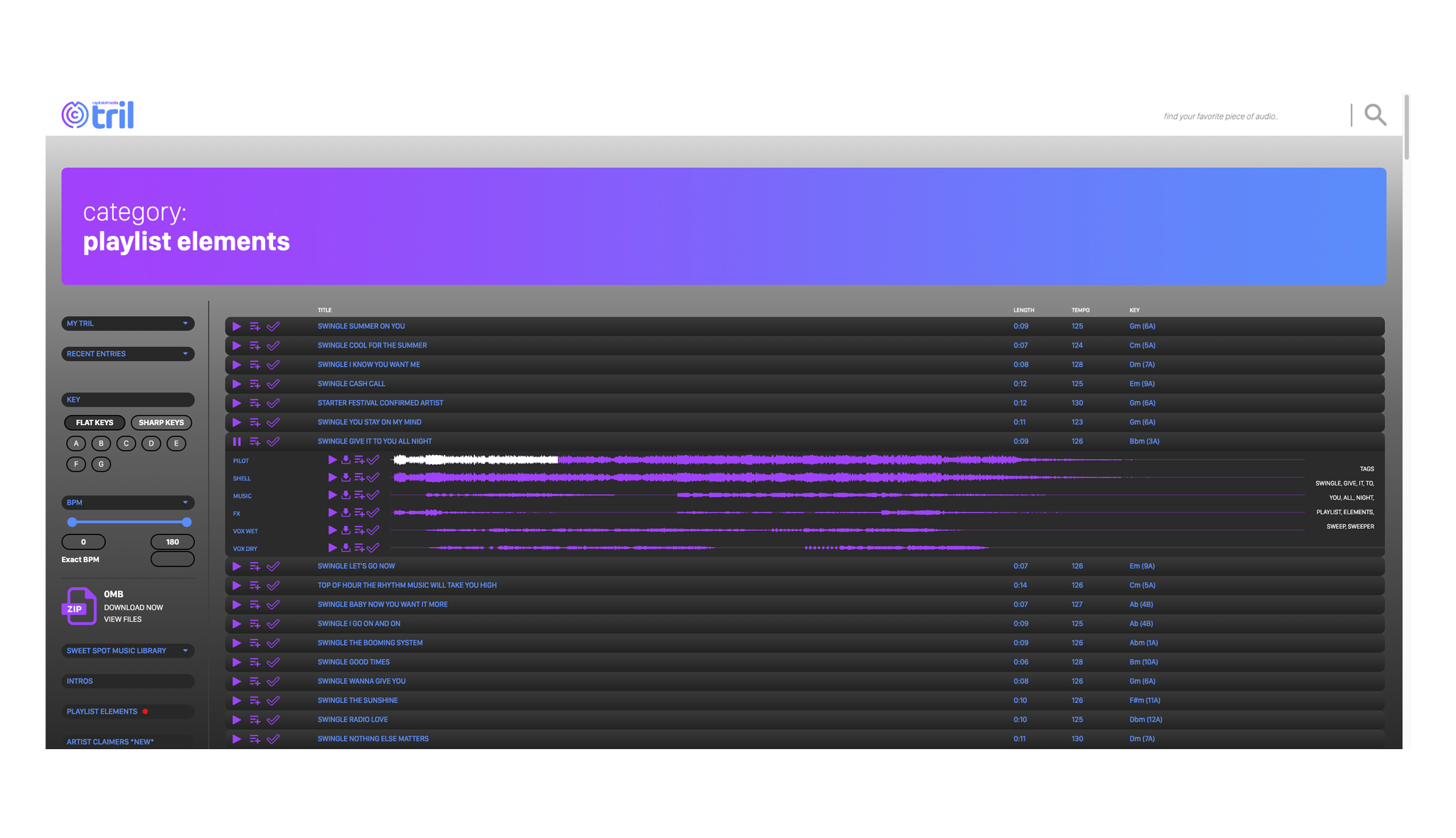Click the page vertical scrollbar
This screenshot has width=1456, height=838.
click(1406, 127)
